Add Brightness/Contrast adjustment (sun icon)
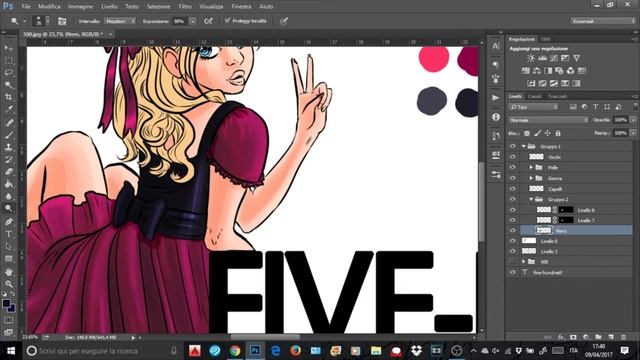This screenshot has width=640, height=360. tap(531, 58)
